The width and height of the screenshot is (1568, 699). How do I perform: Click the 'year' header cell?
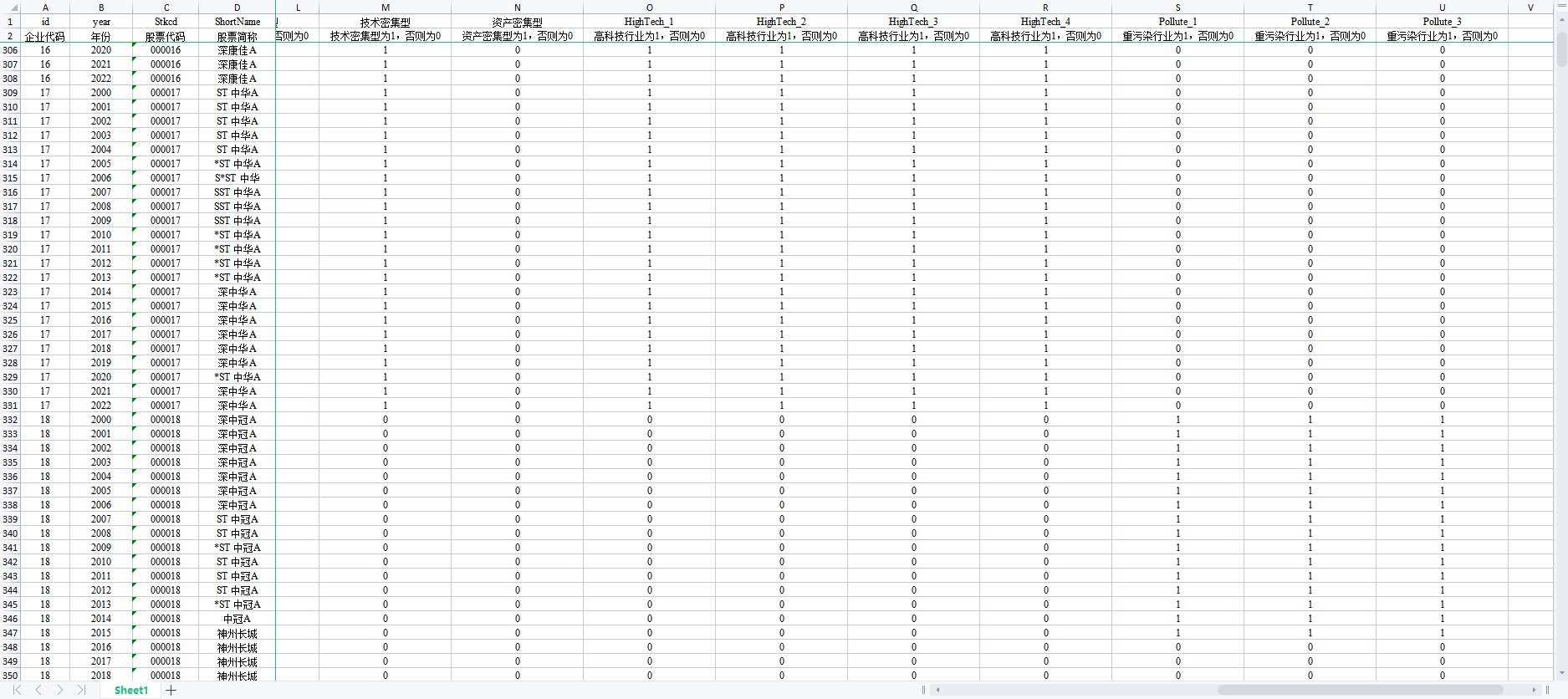pos(101,22)
